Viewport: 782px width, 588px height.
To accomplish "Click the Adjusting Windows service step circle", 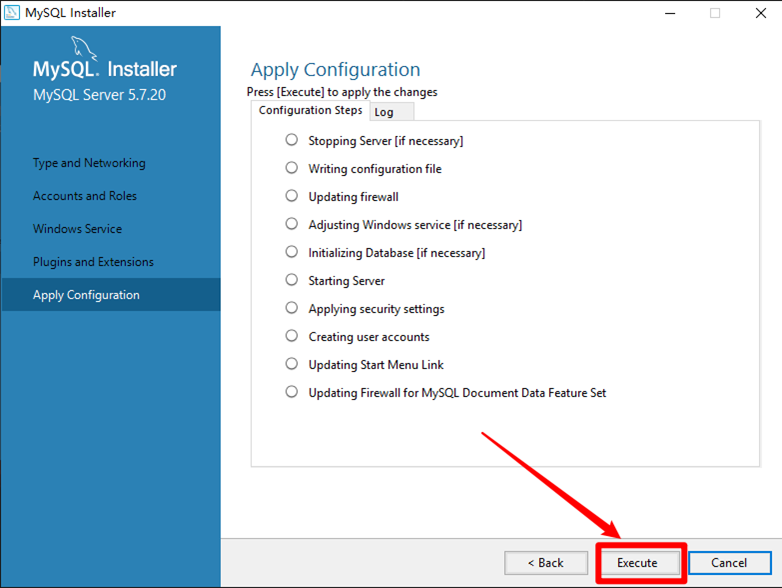I will [292, 223].
